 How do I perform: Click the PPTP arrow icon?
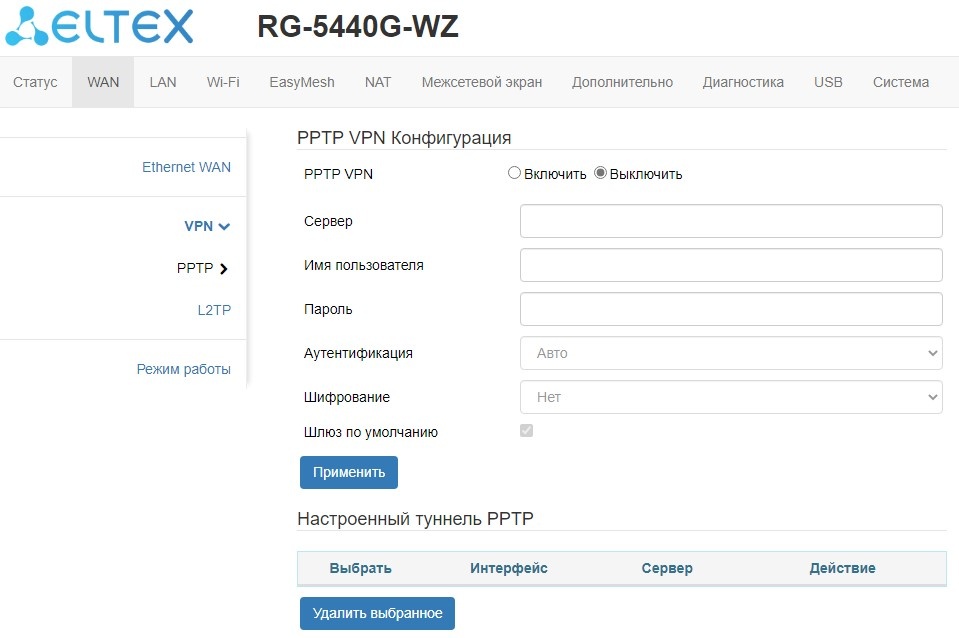[x=223, y=268]
